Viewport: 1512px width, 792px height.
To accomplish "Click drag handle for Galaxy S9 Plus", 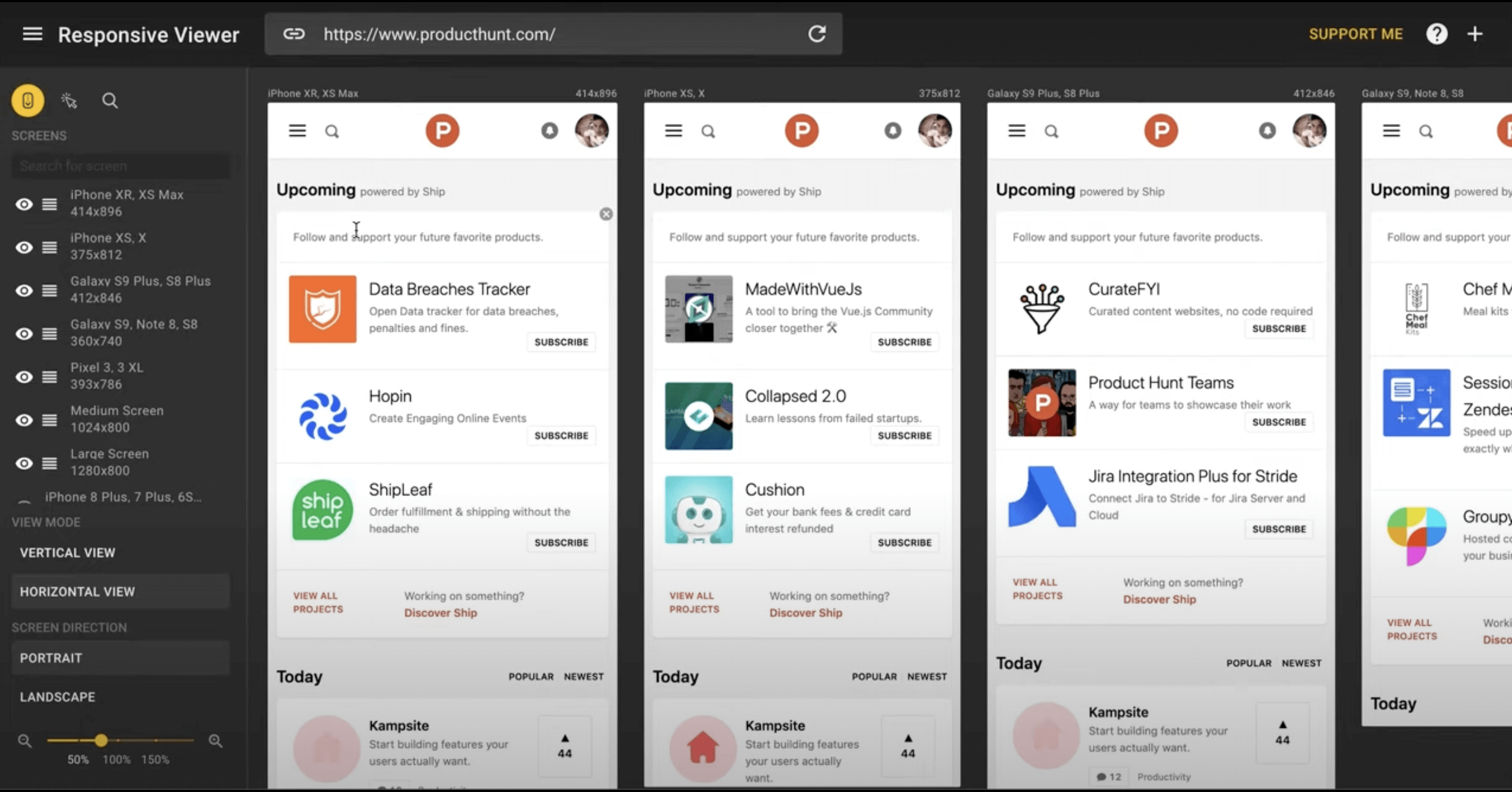I will [x=50, y=291].
